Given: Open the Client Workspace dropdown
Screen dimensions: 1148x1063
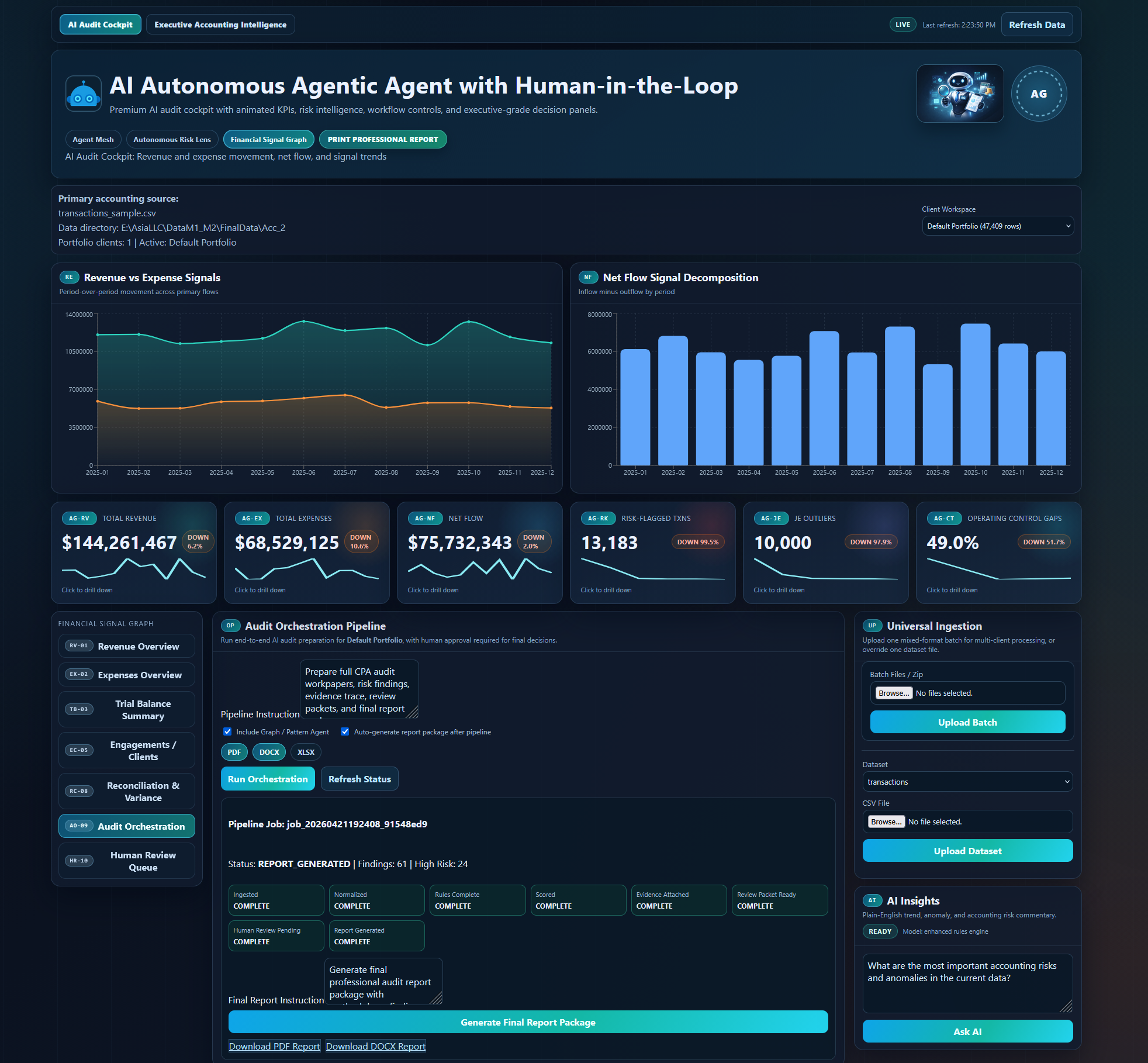Looking at the screenshot, I should click(997, 226).
